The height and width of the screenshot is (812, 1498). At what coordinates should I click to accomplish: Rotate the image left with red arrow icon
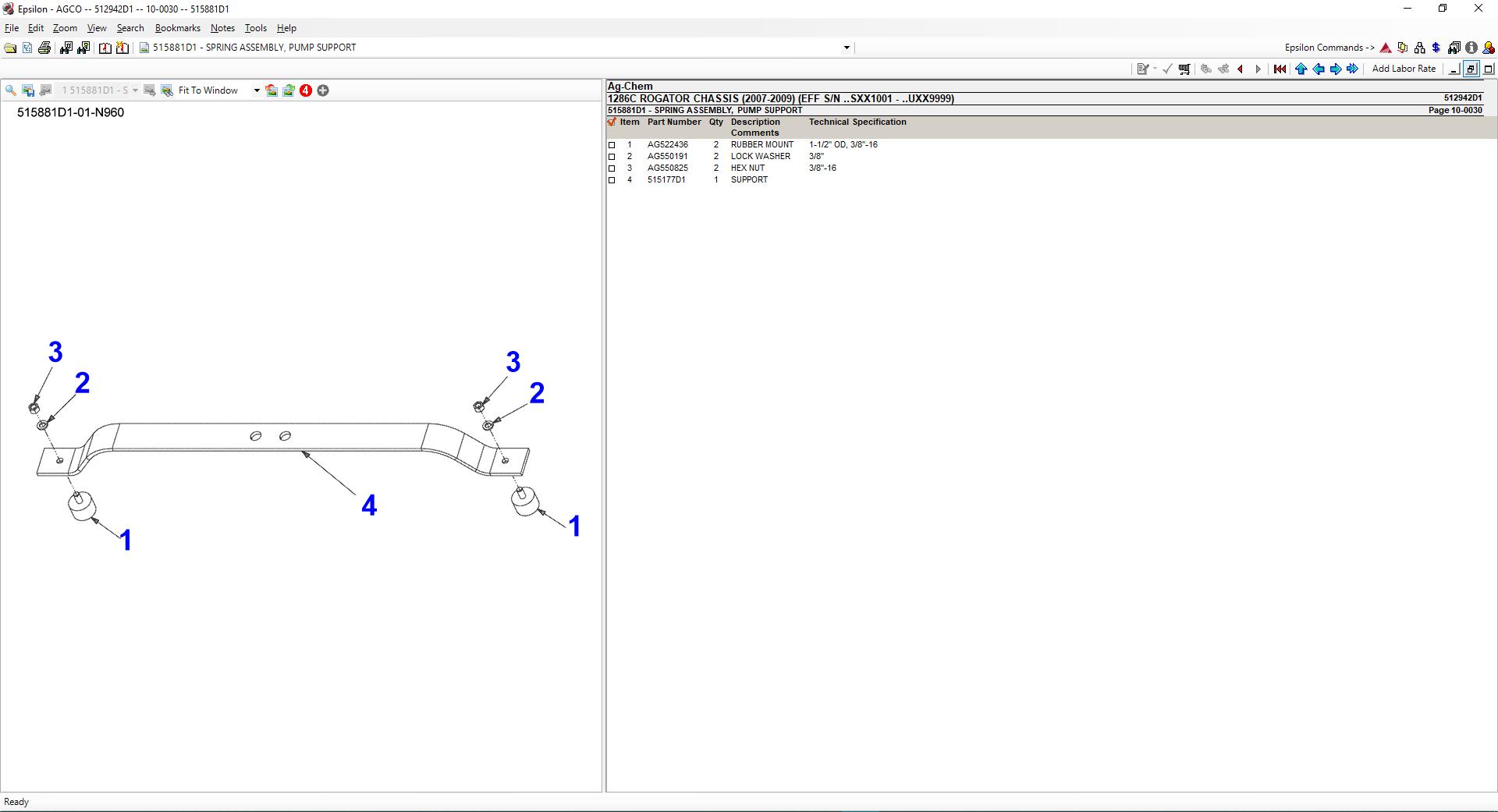point(272,90)
